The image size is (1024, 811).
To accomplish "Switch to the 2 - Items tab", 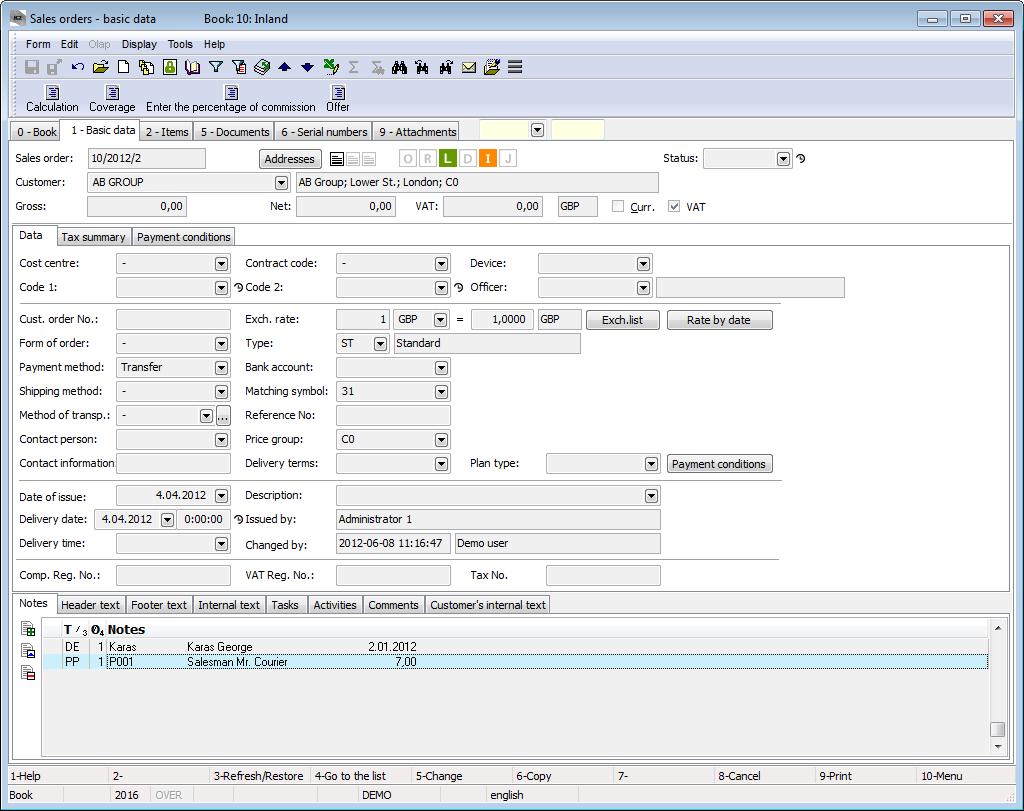I will (x=167, y=132).
